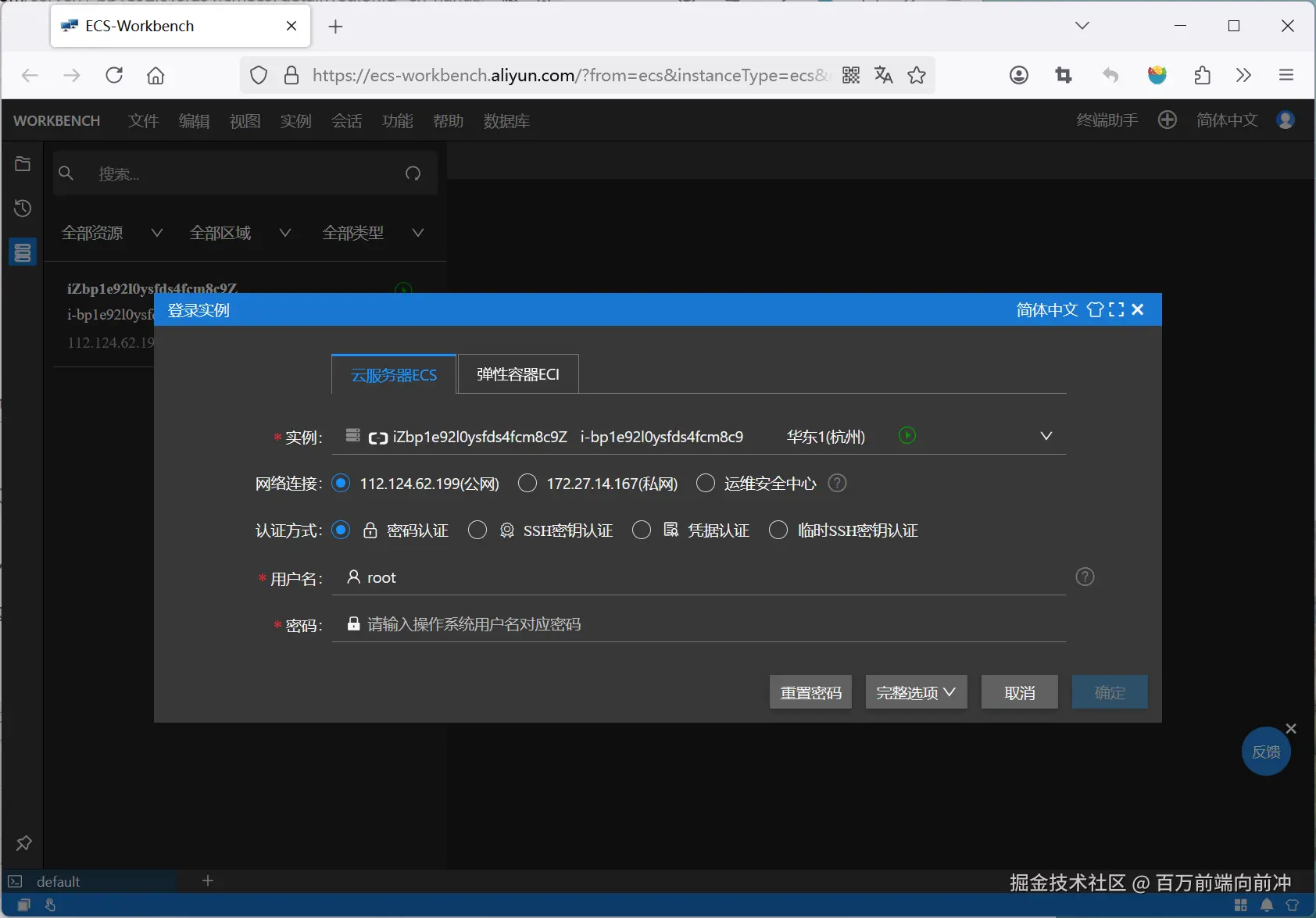1316x918 pixels.
Task: Open the 会话 menu
Action: [347, 120]
